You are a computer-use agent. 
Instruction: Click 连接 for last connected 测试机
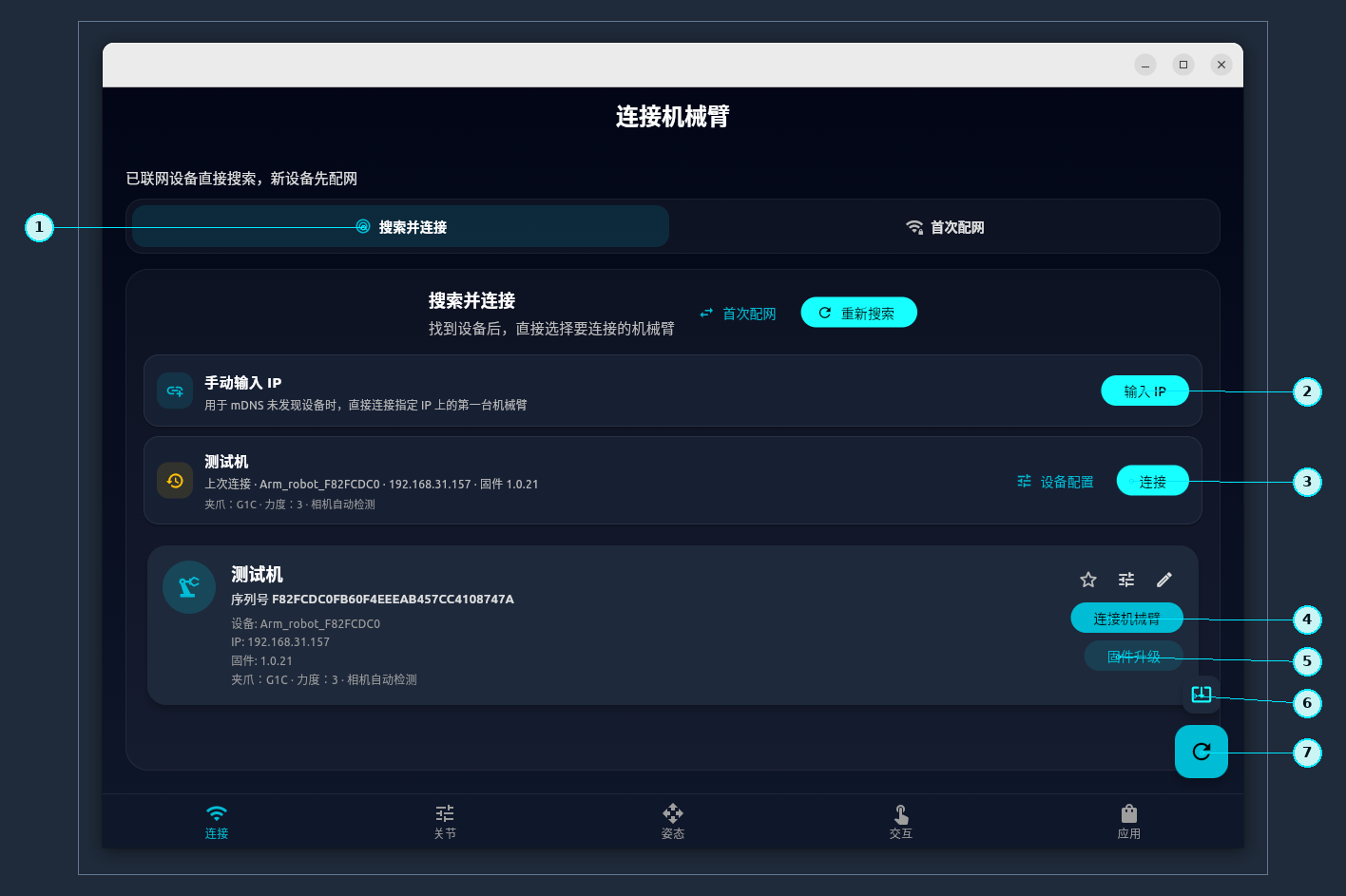pyautogui.click(x=1152, y=481)
